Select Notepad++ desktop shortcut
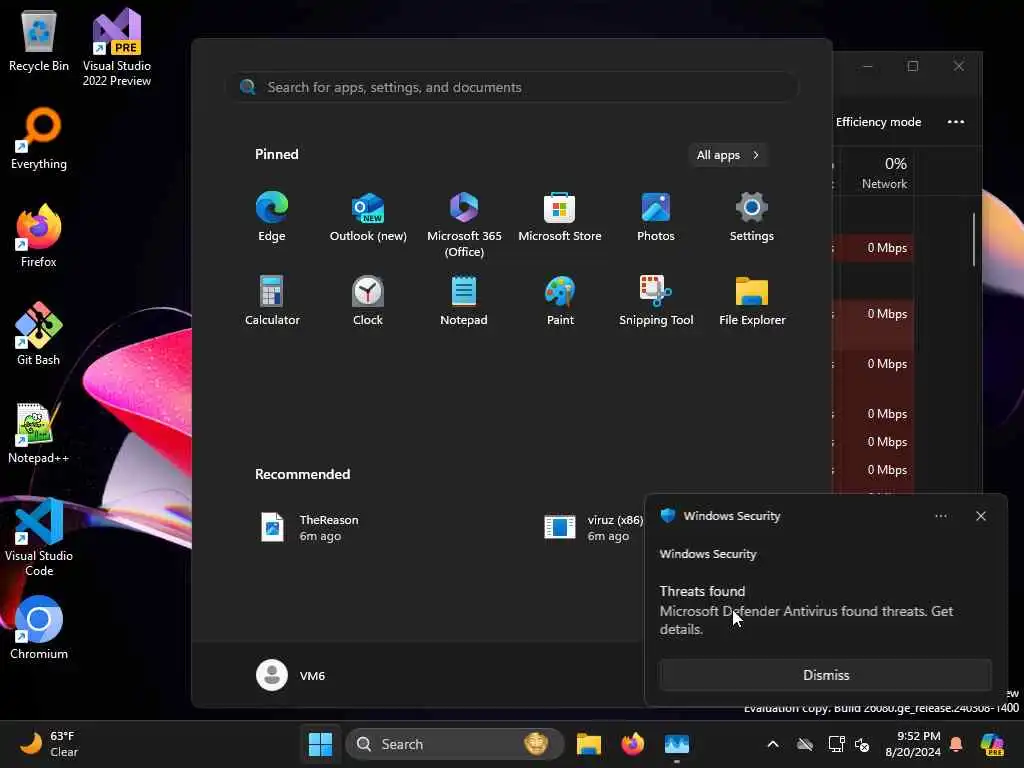 coord(39,433)
